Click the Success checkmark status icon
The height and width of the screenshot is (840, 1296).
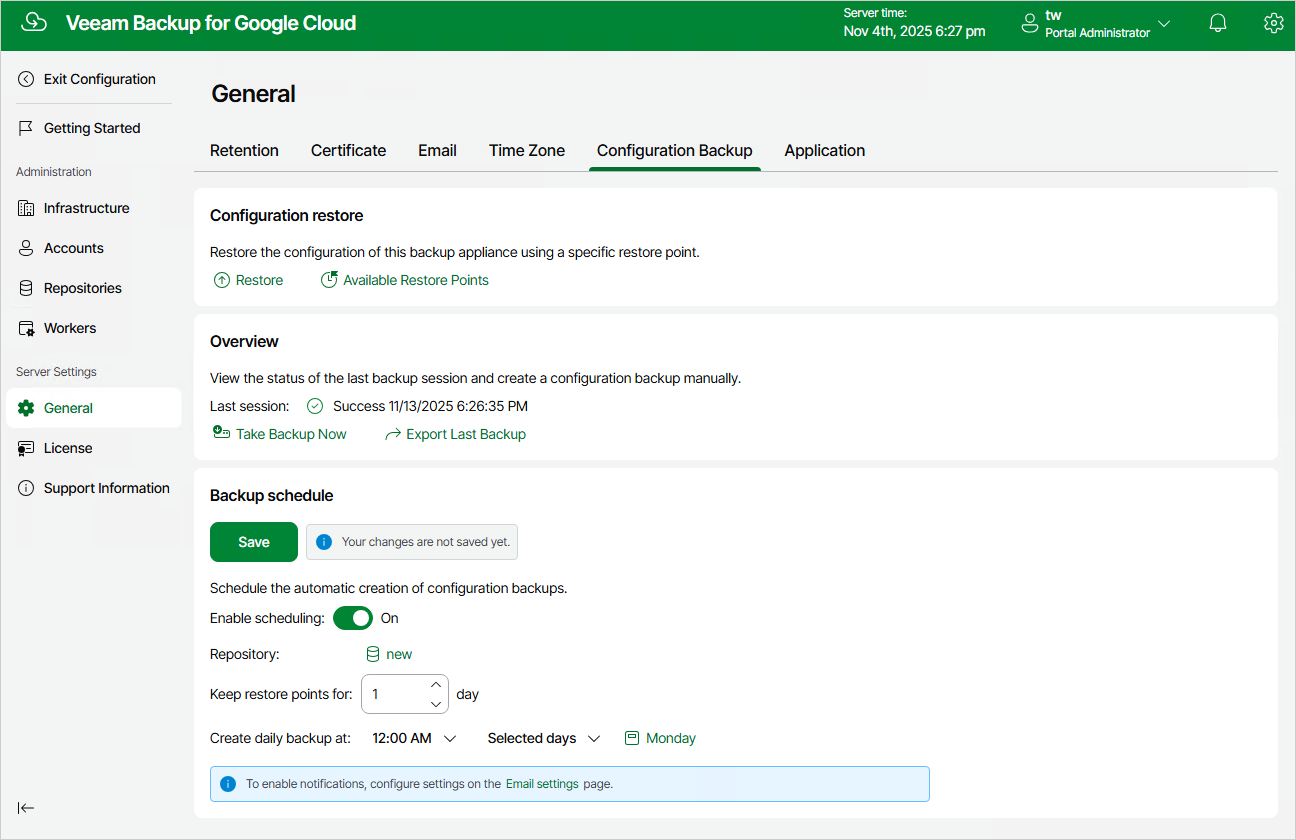tap(315, 406)
